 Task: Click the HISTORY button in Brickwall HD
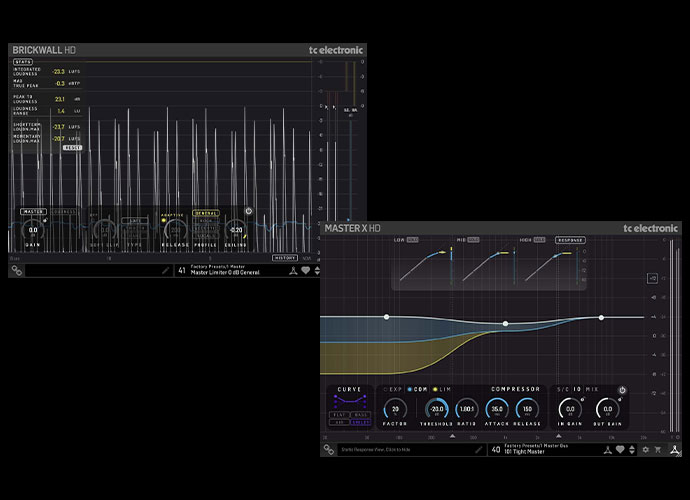pos(285,258)
